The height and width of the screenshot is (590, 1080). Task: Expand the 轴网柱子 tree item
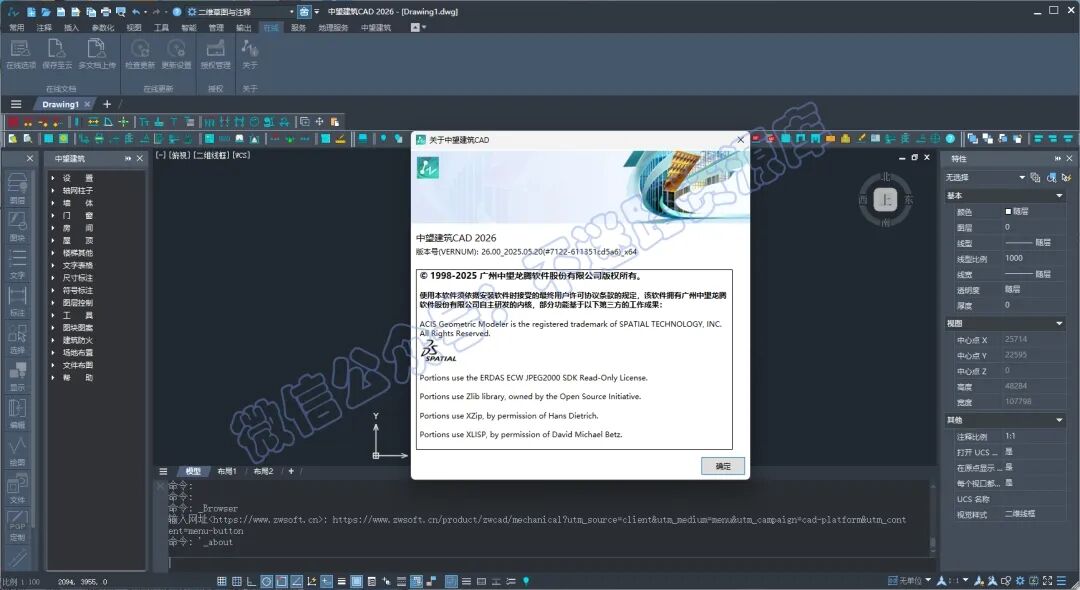(x=53, y=191)
